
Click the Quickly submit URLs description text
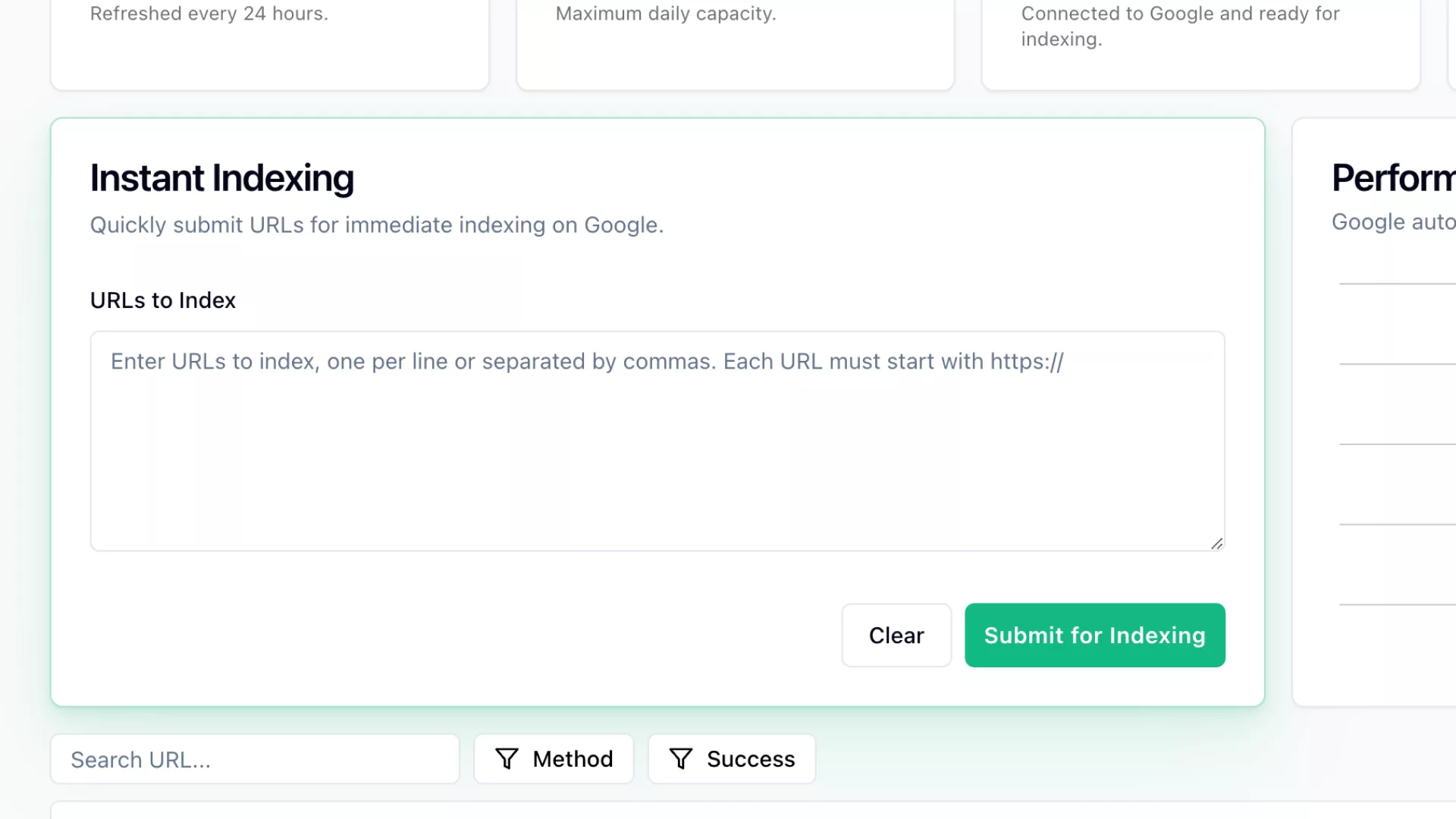(x=376, y=225)
